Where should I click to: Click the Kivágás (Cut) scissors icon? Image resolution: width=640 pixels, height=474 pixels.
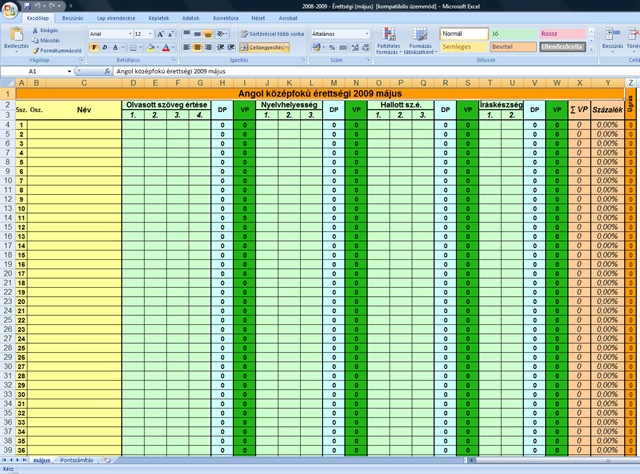37,31
